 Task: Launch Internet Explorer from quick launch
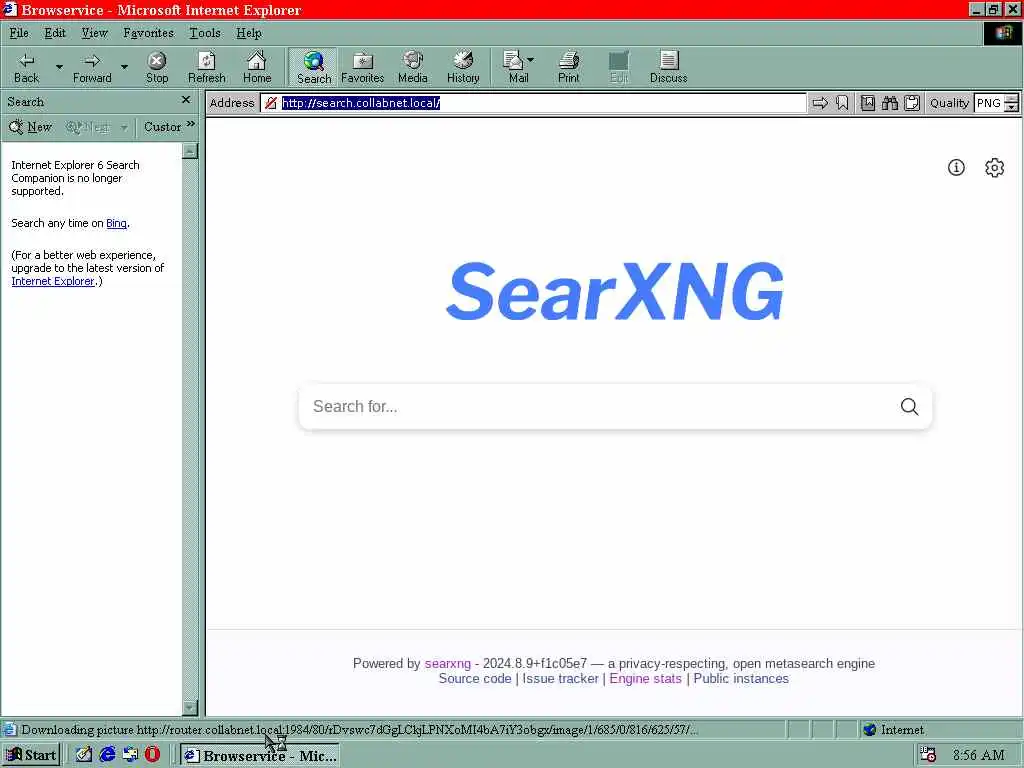[x=107, y=754]
